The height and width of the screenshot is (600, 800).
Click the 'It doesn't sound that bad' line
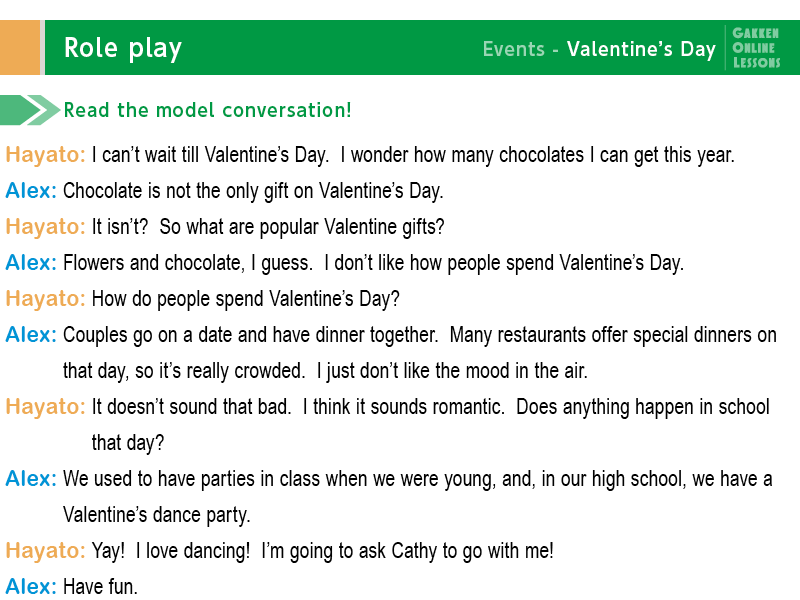point(191,407)
